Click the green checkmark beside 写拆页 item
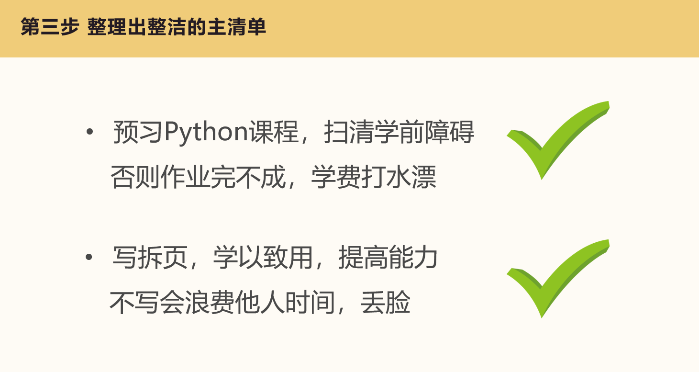Viewport: 699px width, 372px height. [x=558, y=279]
